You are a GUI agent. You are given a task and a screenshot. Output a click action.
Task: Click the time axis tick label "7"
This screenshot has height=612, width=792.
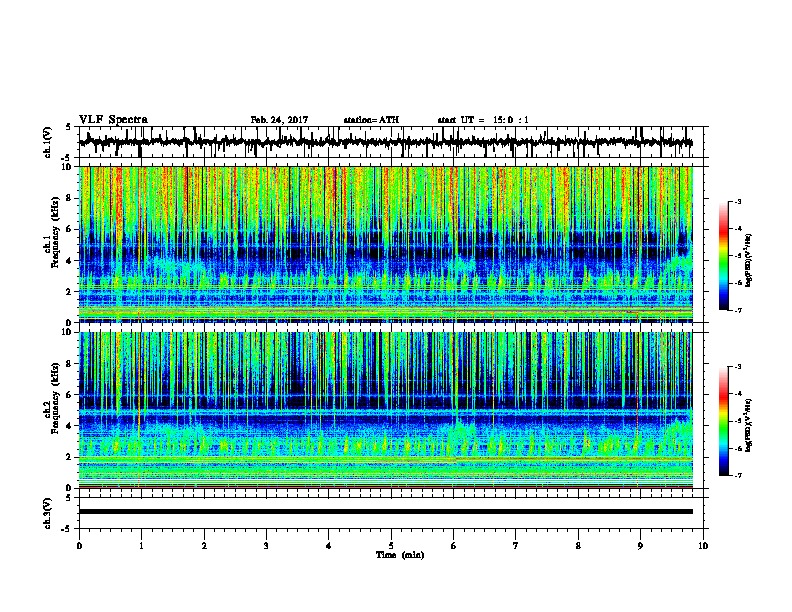516,545
